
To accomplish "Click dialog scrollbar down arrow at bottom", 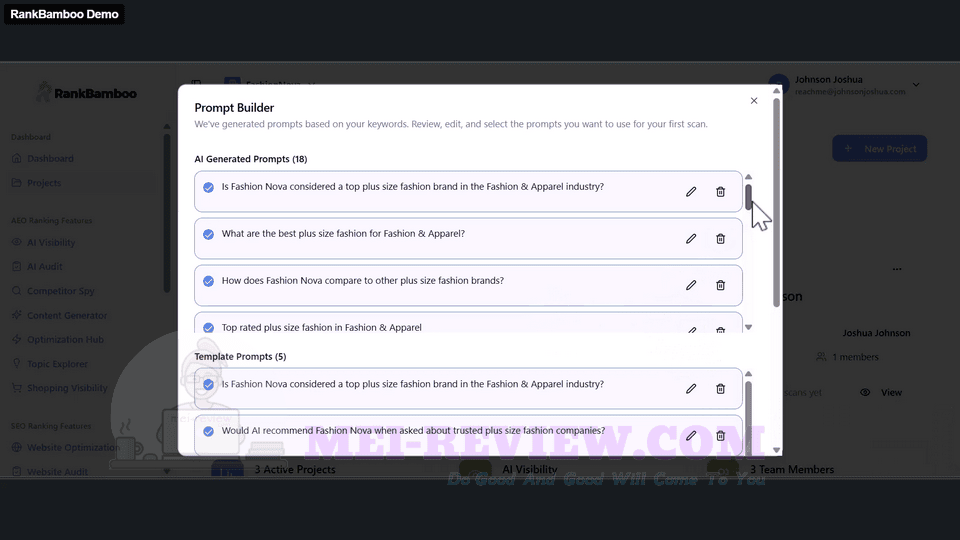I will click(x=776, y=450).
